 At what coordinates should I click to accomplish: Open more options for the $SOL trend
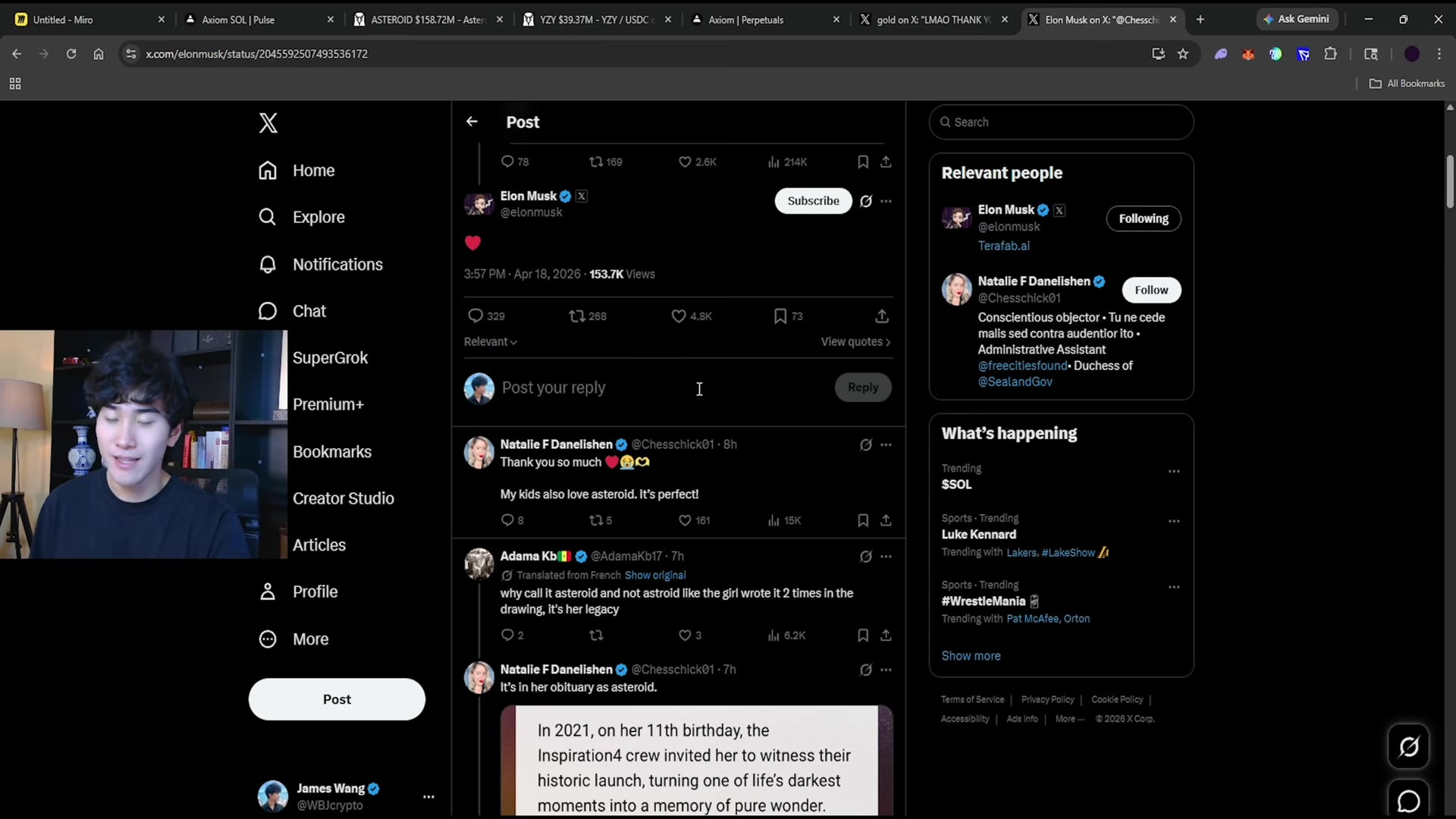click(x=1174, y=472)
